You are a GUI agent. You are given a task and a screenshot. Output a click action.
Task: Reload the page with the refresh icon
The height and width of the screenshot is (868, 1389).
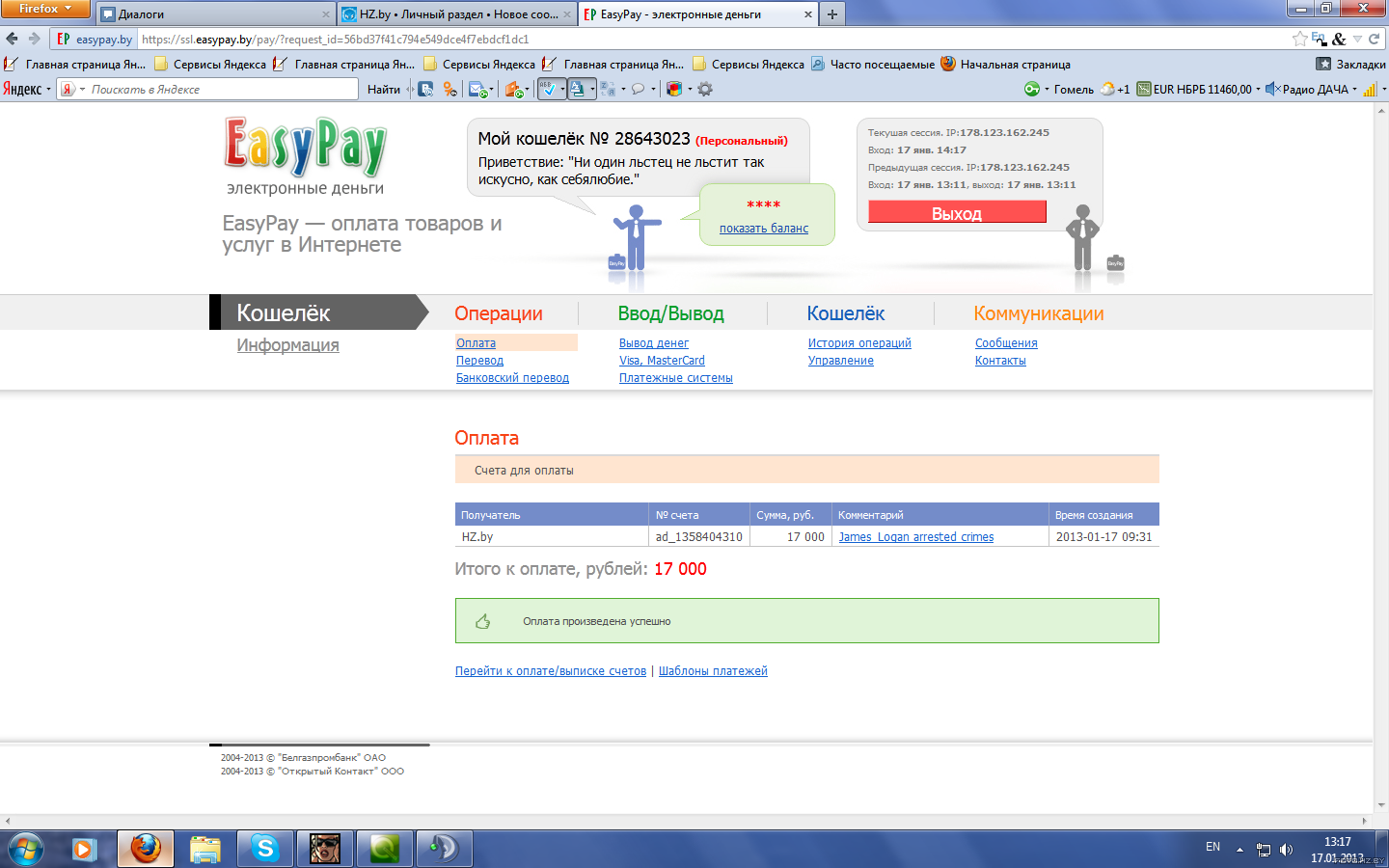(x=1374, y=39)
